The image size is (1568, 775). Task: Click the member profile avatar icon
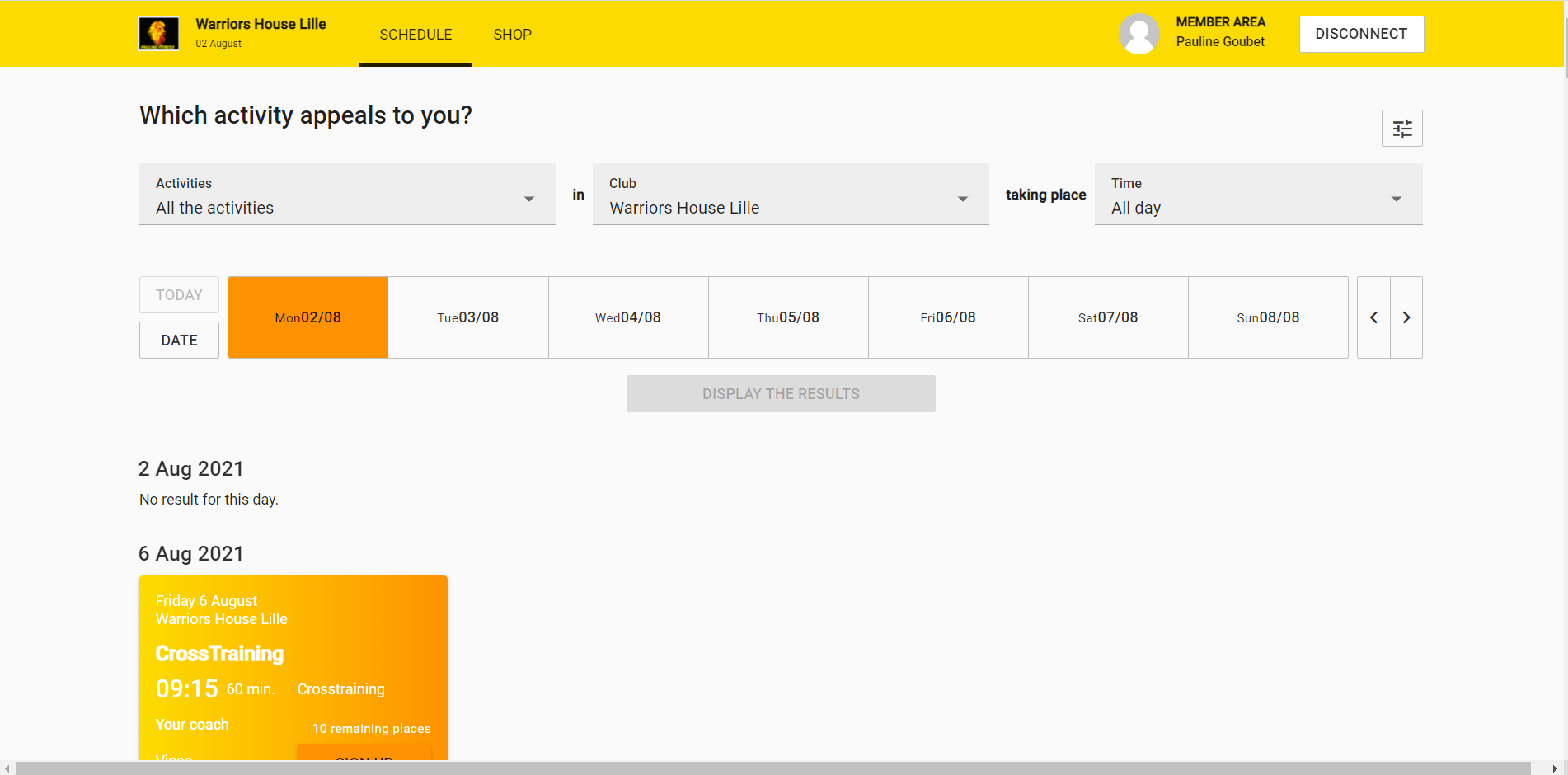click(1139, 34)
